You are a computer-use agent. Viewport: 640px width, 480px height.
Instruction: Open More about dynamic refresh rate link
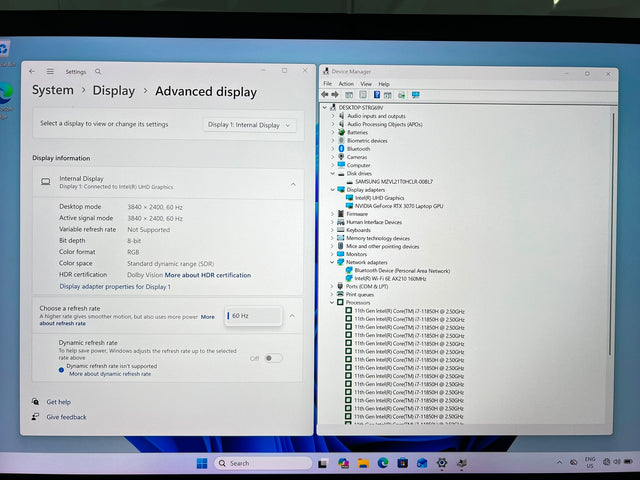pos(110,374)
